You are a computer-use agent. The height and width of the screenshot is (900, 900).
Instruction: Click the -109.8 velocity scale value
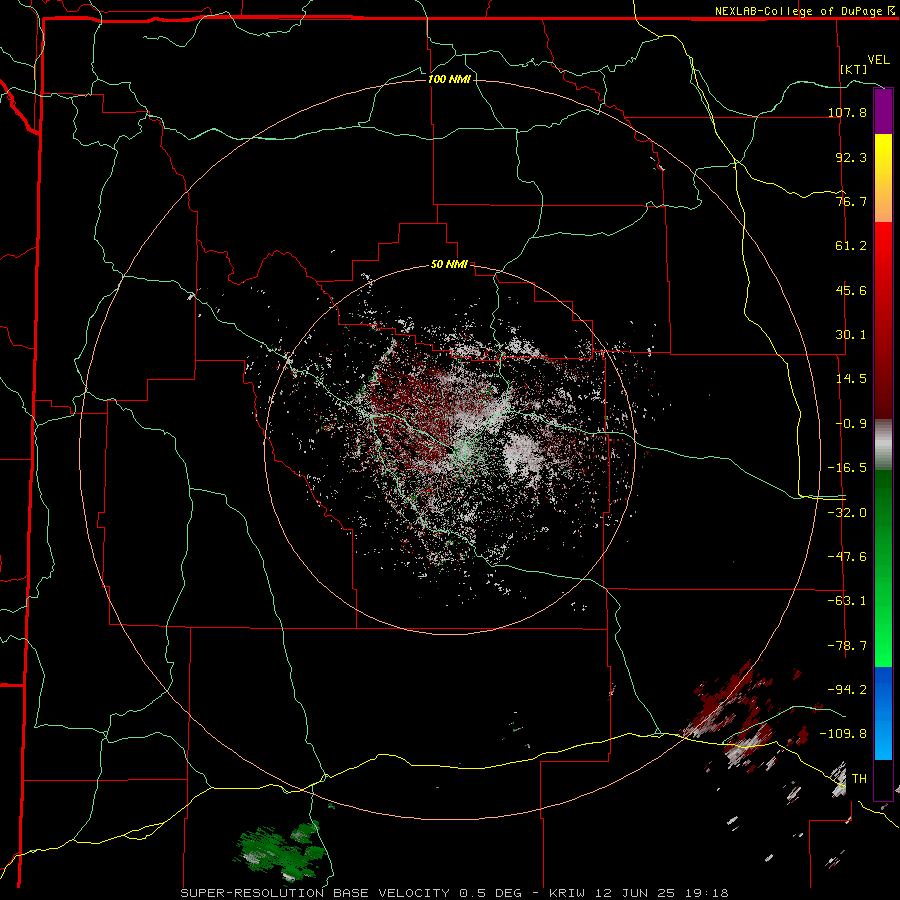click(x=844, y=734)
